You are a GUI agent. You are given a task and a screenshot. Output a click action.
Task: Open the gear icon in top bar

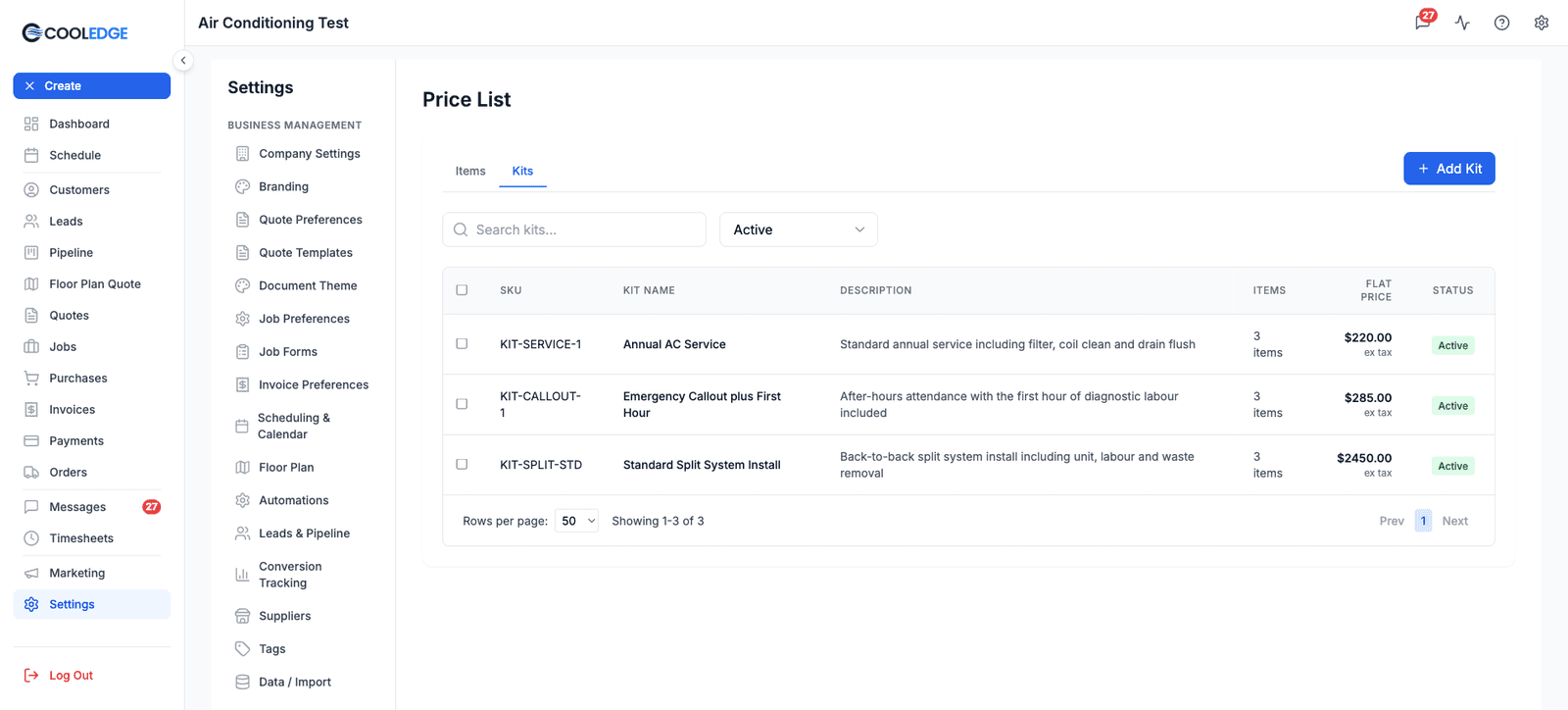[1542, 23]
